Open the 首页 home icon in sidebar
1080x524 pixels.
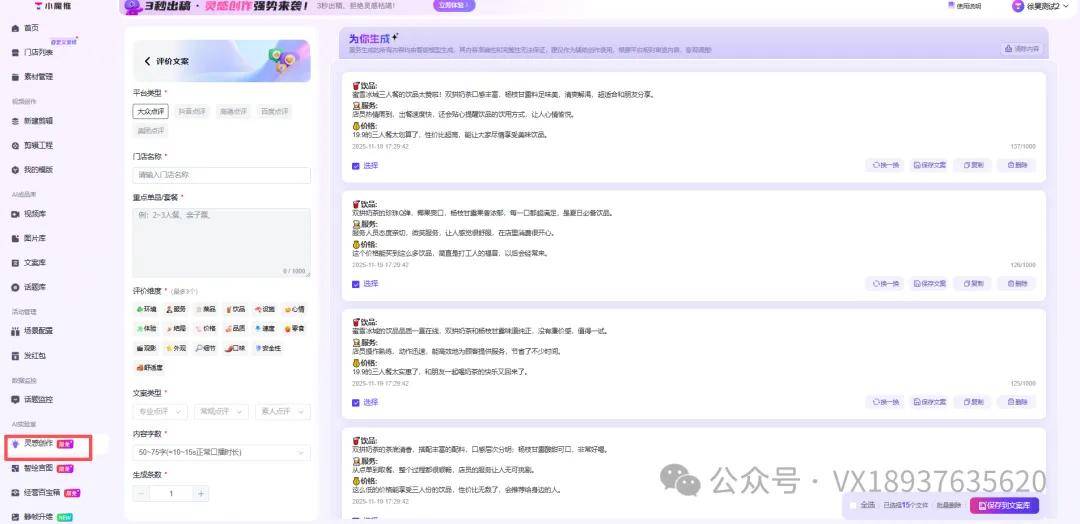(15, 28)
